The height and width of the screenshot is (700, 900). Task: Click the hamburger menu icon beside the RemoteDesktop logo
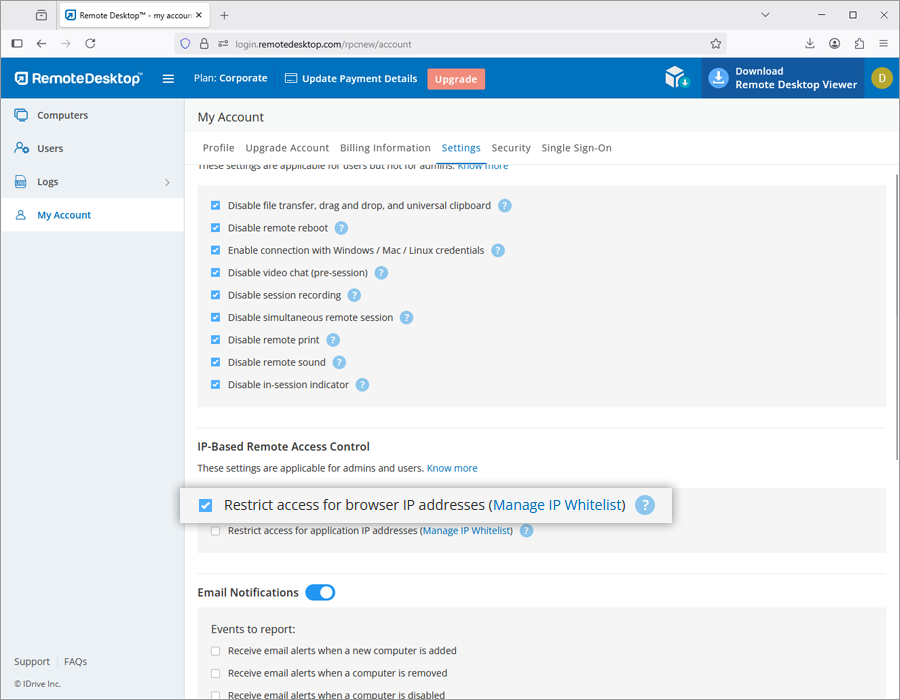(168, 79)
